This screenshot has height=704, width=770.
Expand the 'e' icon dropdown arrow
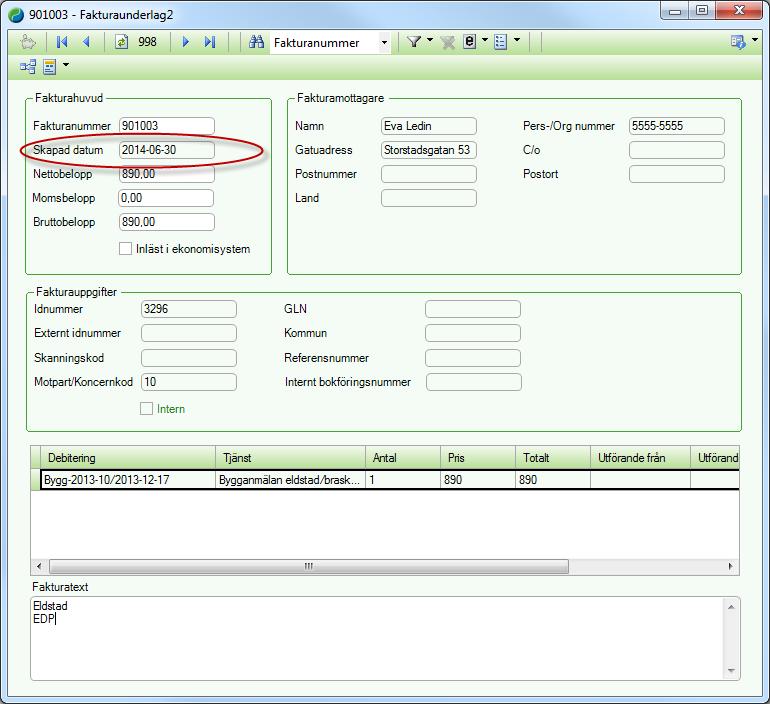click(x=485, y=40)
